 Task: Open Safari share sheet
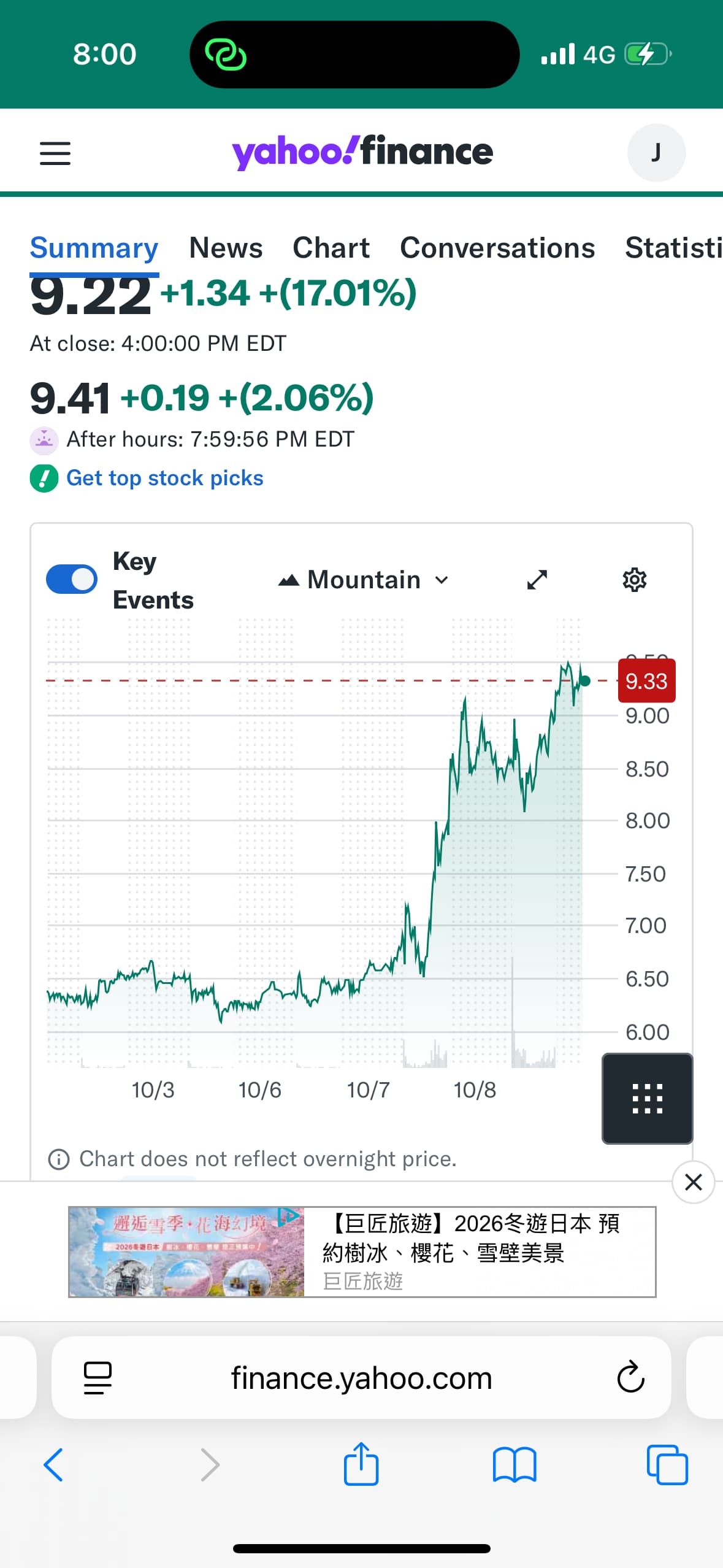pos(361,1464)
